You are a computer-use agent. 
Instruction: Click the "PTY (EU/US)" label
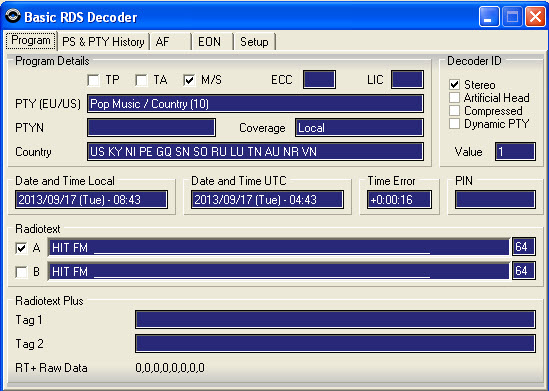pyautogui.click(x=48, y=104)
